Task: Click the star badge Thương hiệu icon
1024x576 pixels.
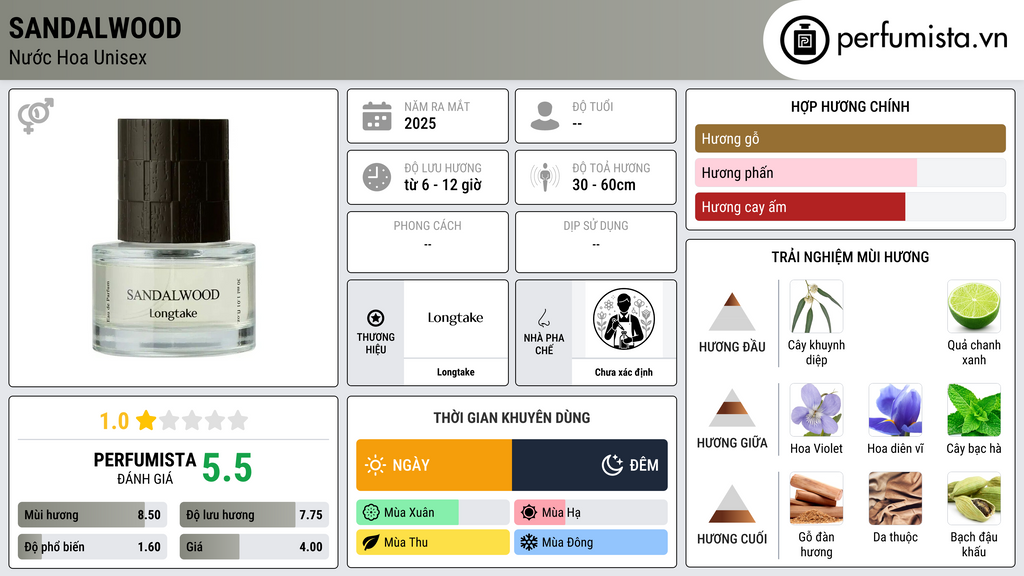Action: (x=376, y=318)
